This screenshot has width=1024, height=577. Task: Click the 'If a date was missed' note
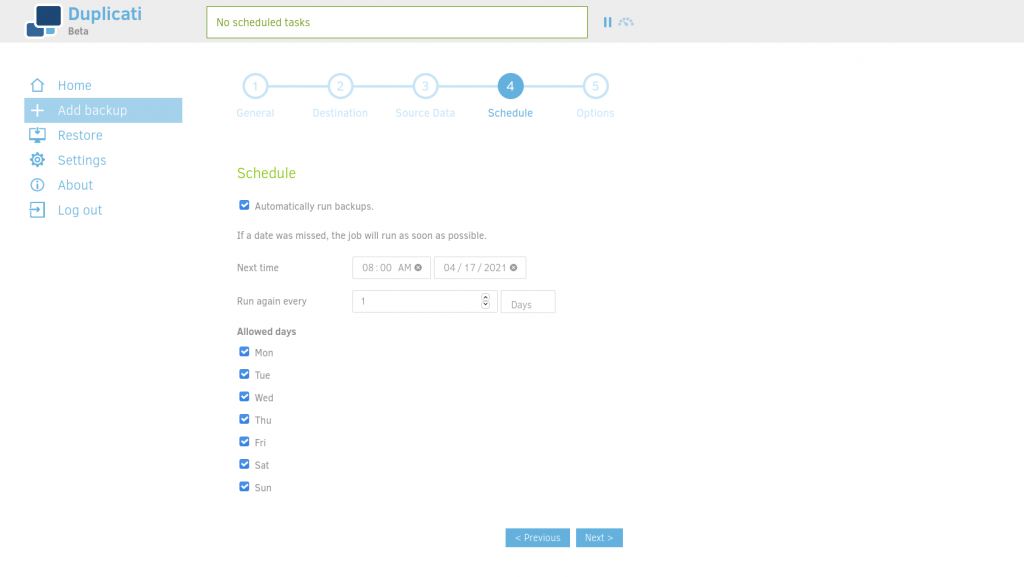(x=362, y=236)
